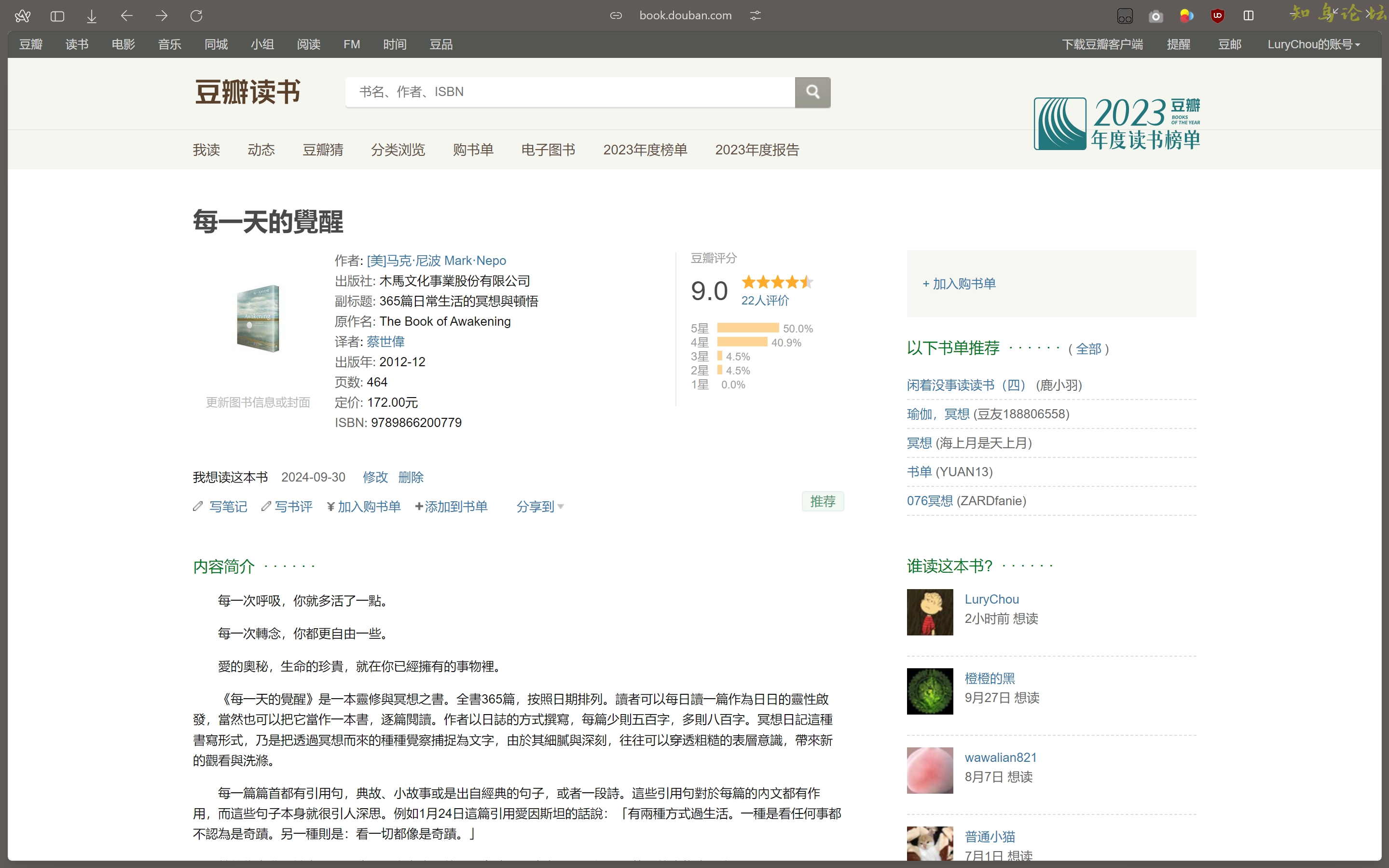Viewport: 1389px width, 868px height.
Task: Switch to 豆瓣猜 tab
Action: click(323, 150)
